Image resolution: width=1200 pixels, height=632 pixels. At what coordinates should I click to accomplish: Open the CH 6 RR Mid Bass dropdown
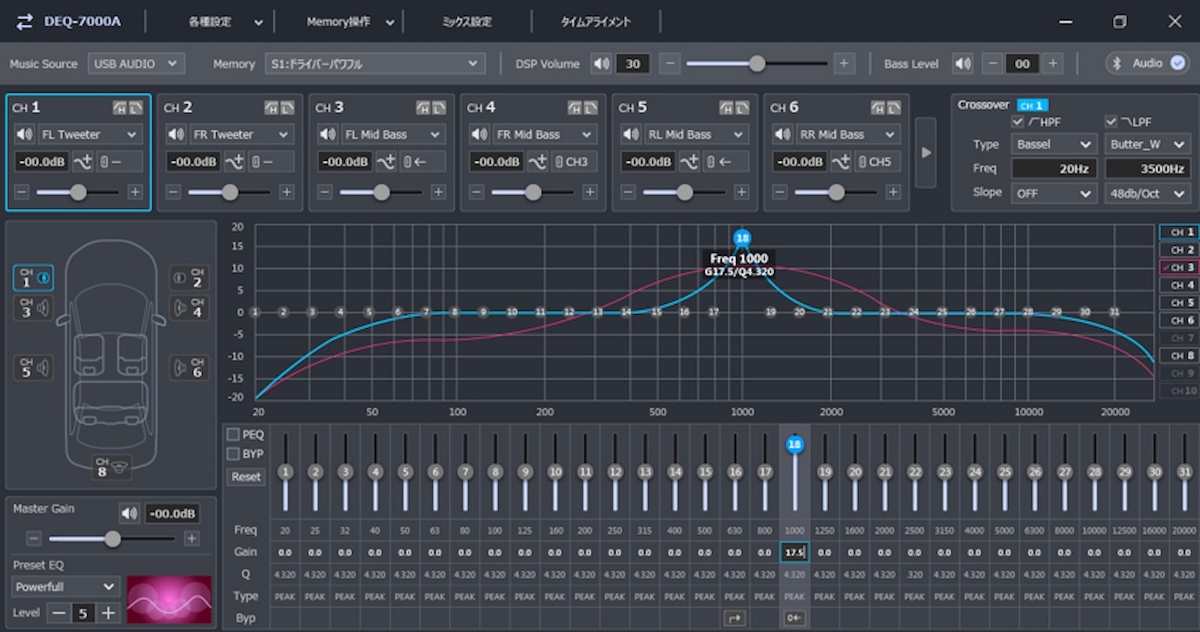pos(848,134)
